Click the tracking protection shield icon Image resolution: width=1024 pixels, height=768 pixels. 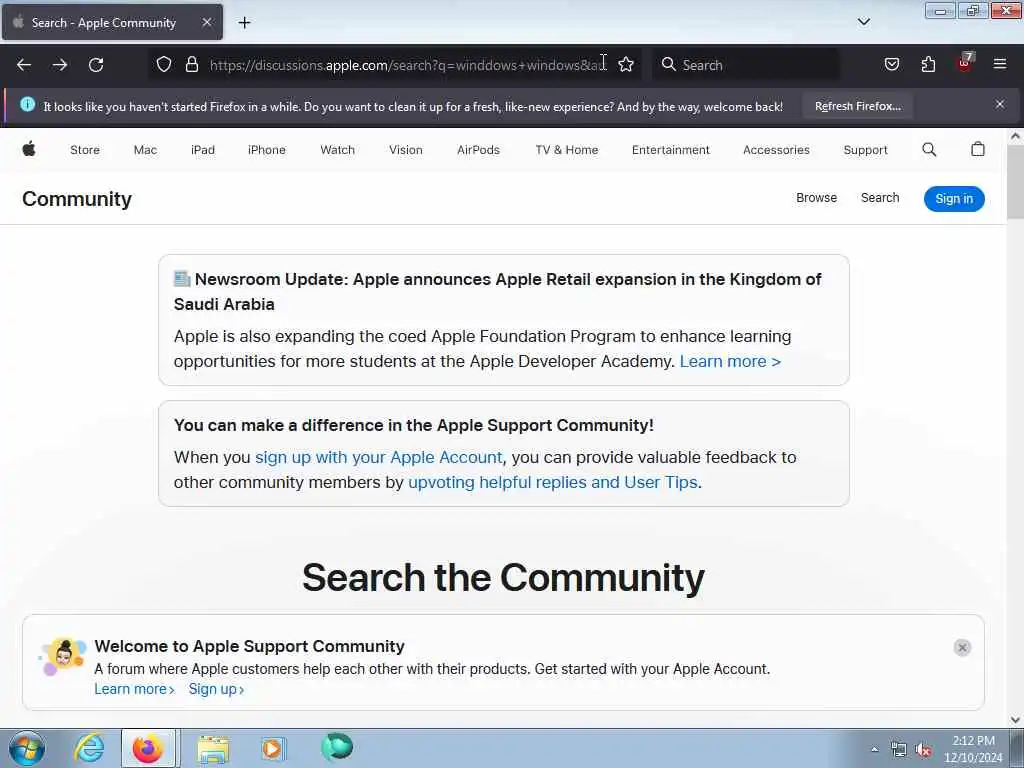coord(164,64)
